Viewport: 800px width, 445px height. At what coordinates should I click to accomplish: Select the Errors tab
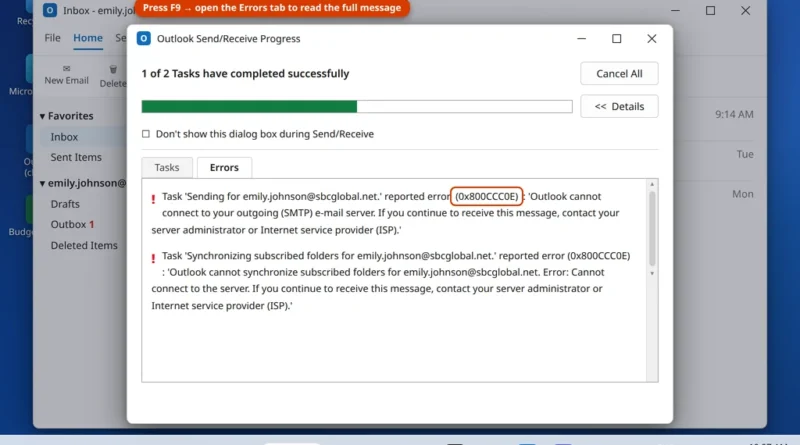(x=224, y=167)
